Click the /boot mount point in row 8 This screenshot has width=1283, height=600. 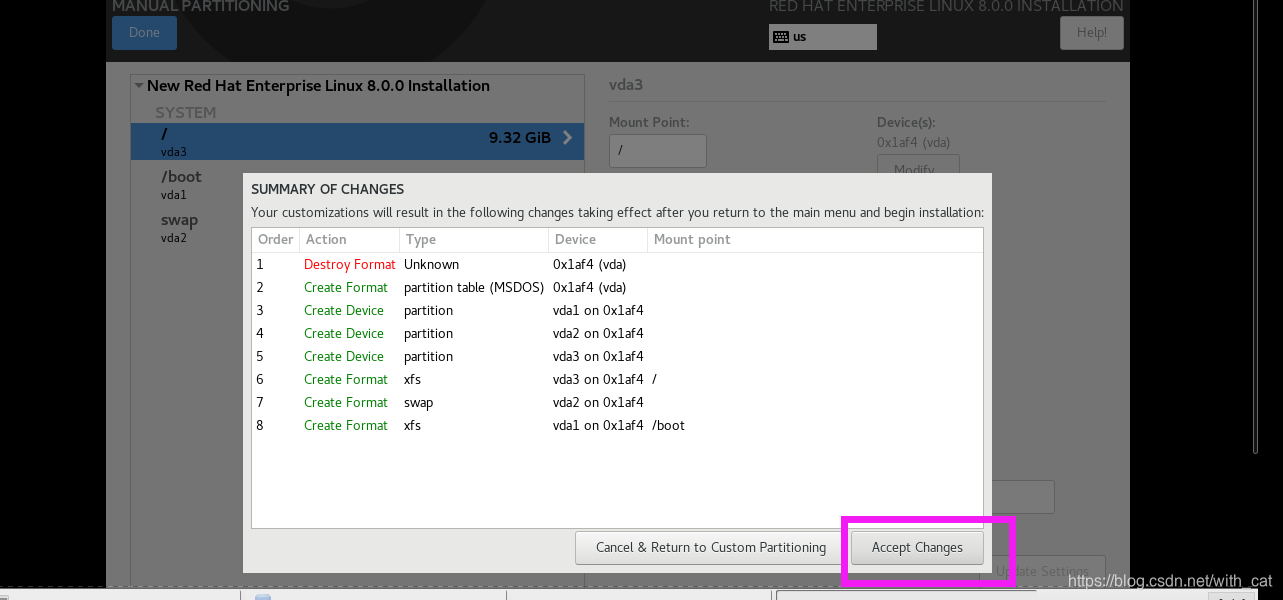coord(668,426)
